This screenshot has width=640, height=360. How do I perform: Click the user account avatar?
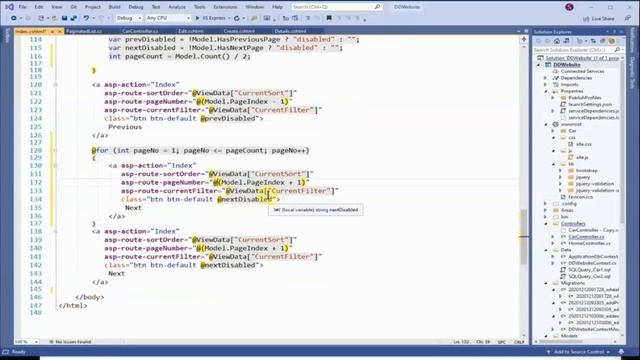[x=569, y=7]
